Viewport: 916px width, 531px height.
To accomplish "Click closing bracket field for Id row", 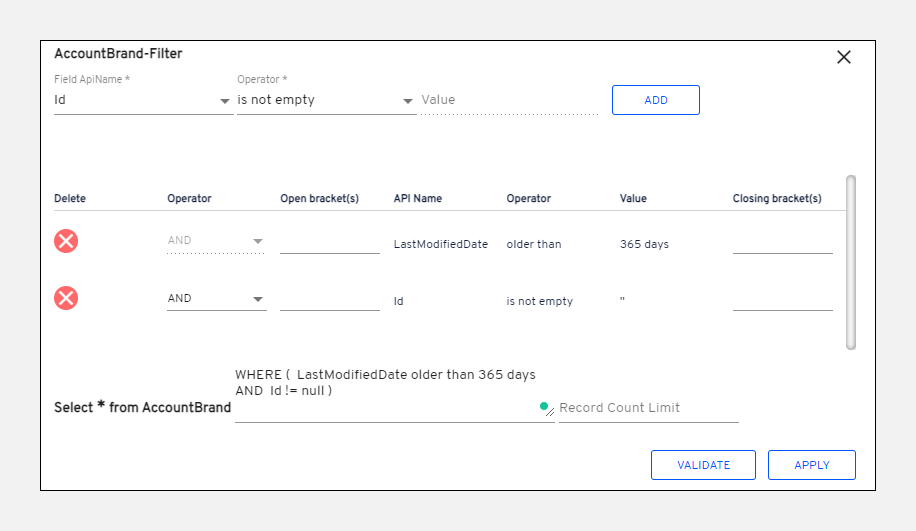I will [782, 299].
